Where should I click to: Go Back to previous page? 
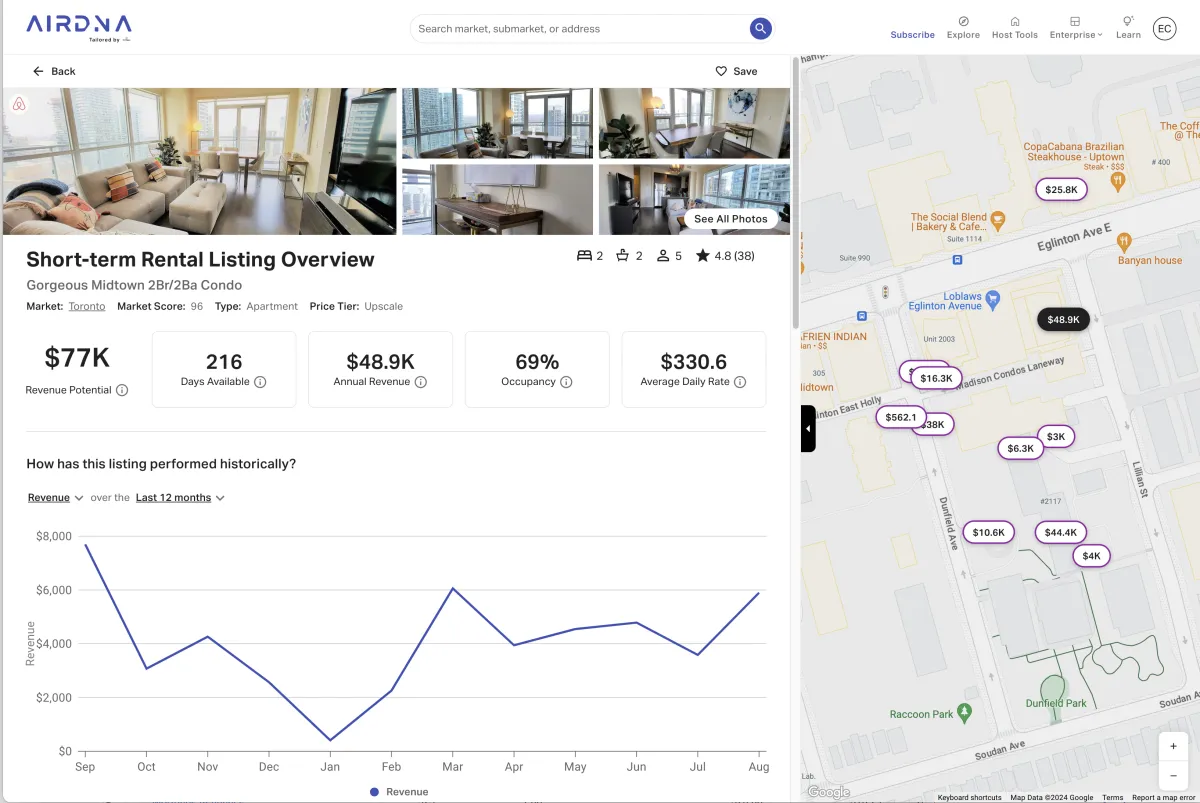coord(54,71)
